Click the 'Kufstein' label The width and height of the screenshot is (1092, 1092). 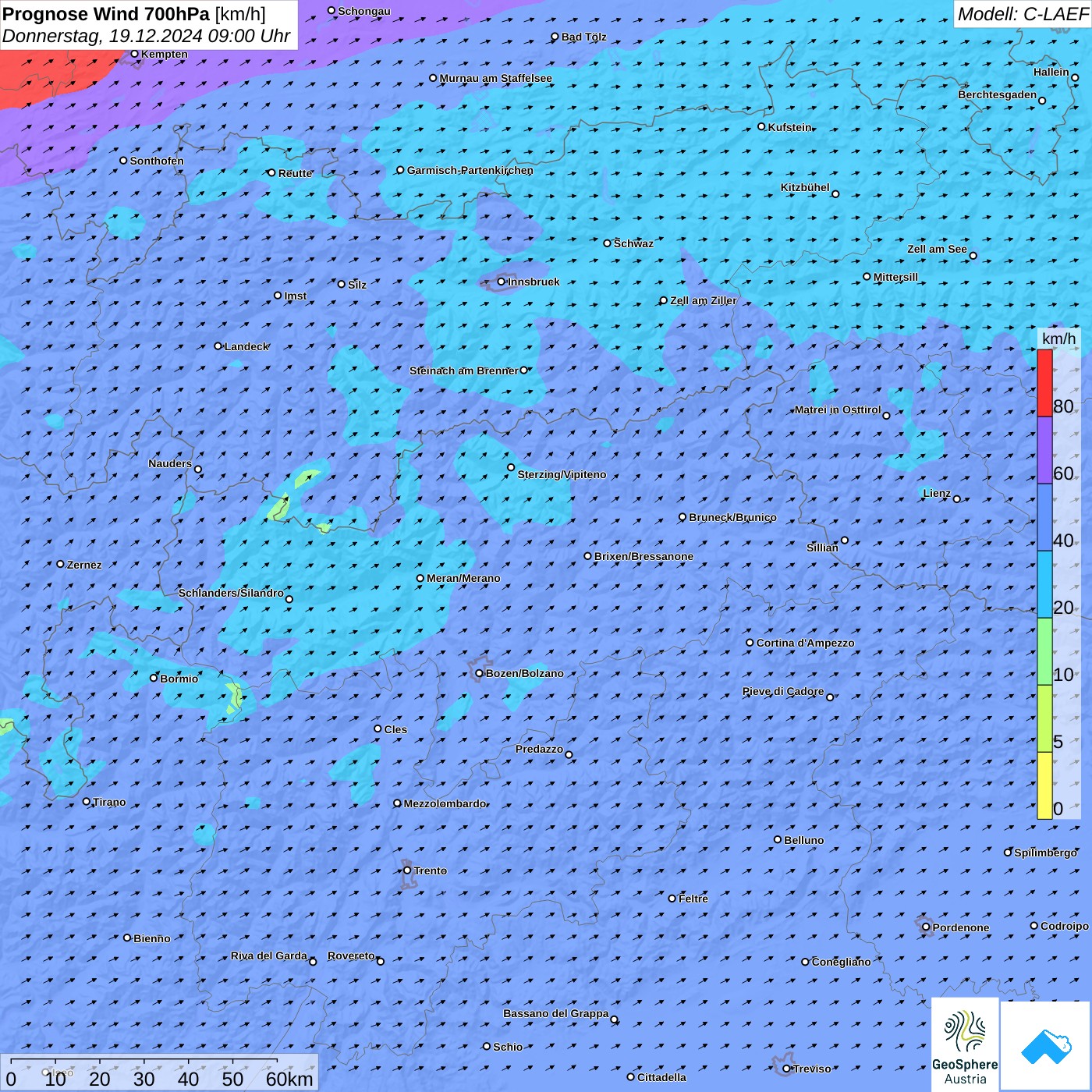pos(790,127)
